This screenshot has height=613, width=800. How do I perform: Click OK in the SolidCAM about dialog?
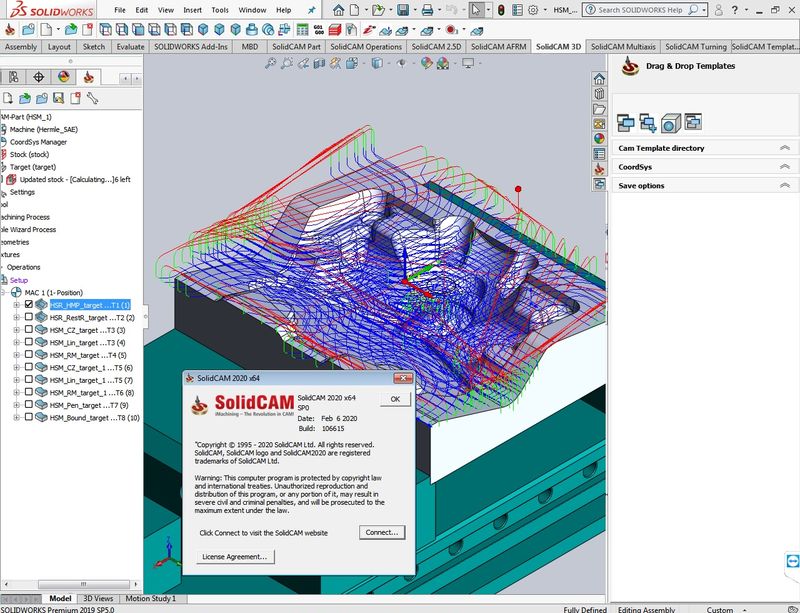[x=394, y=399]
